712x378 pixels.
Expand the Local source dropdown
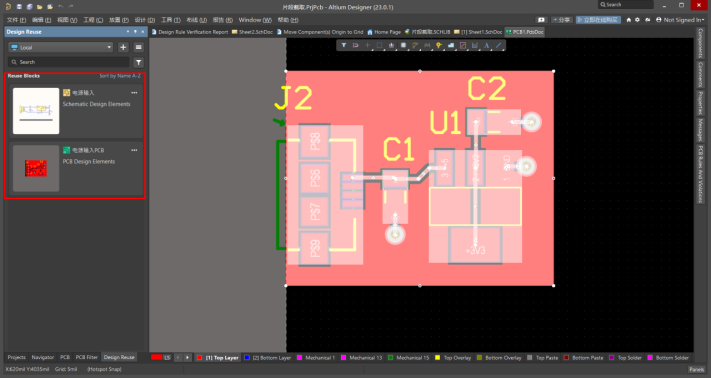pos(61,47)
